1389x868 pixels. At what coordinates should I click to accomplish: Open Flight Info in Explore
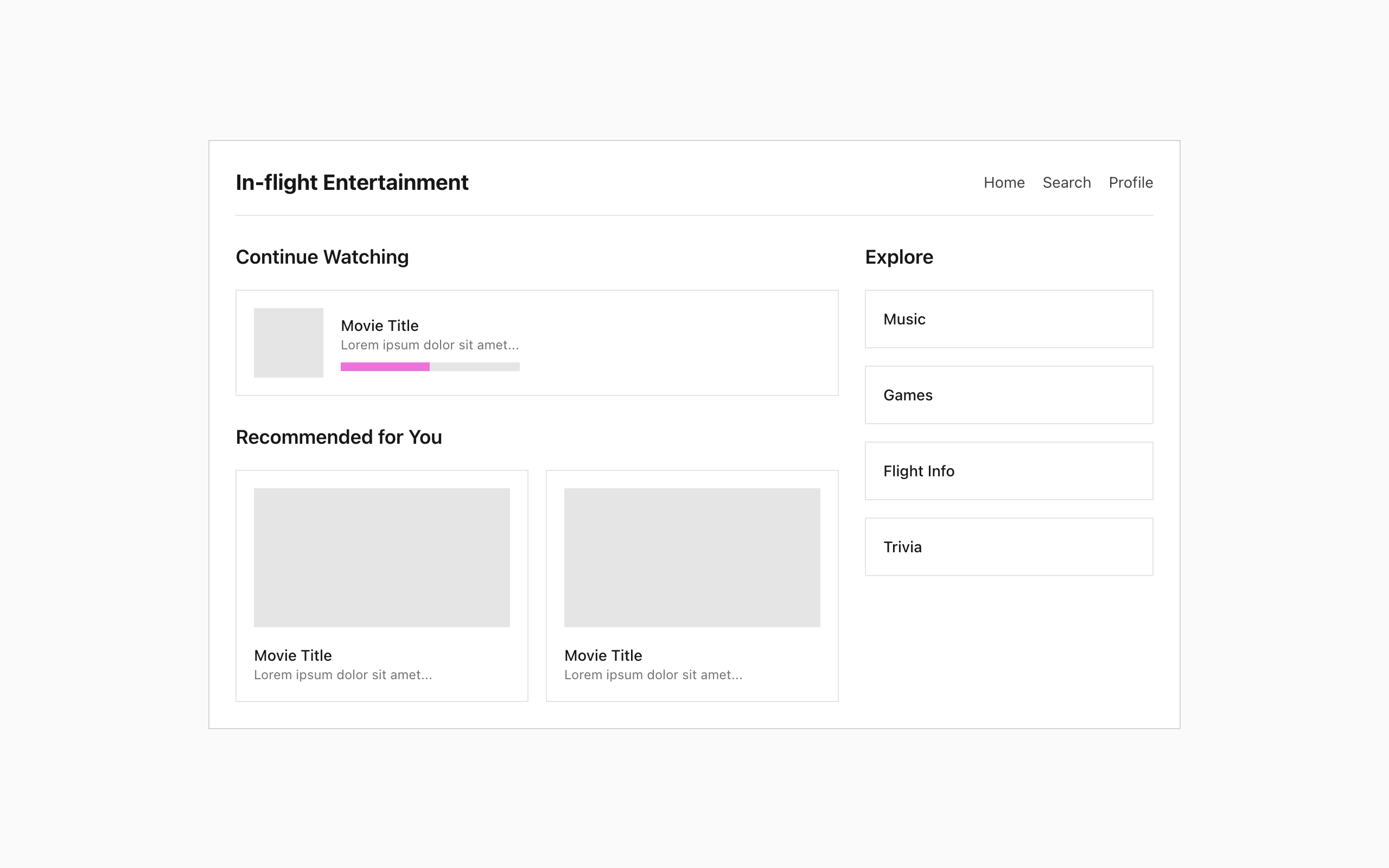[x=1009, y=471]
